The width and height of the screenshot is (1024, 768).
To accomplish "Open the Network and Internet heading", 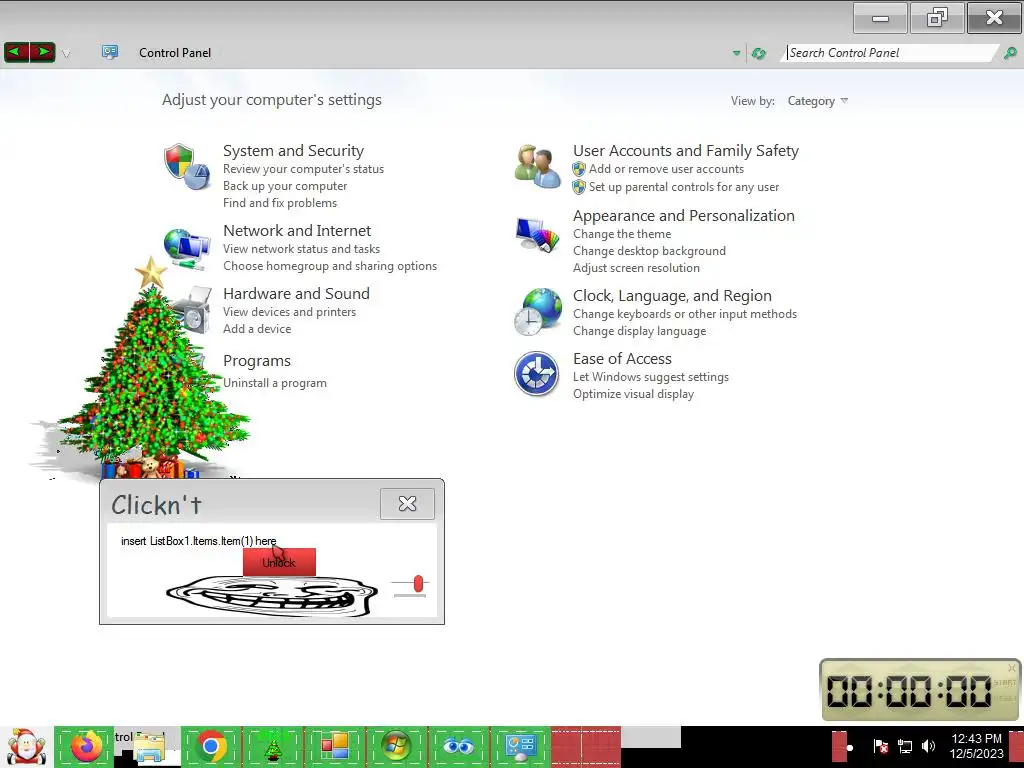I will coord(296,231).
